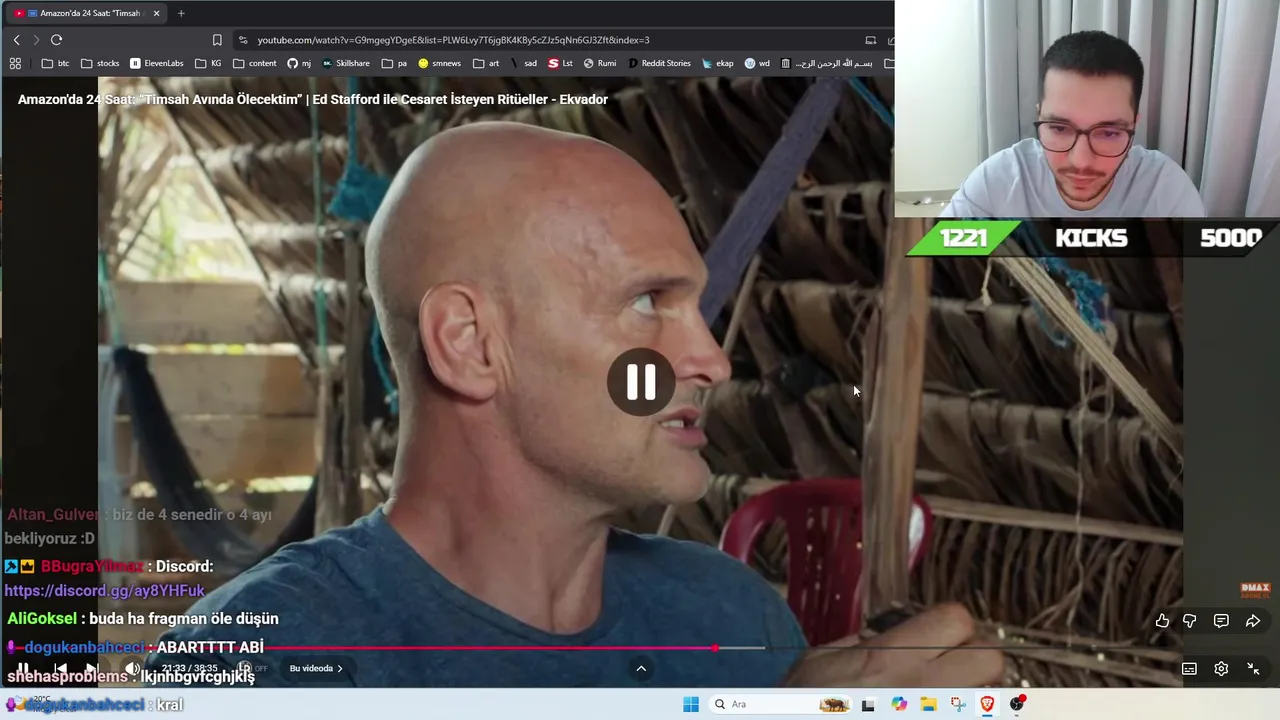Open the Lst bookmark
Screen dimensions: 1280x720
pos(561,63)
